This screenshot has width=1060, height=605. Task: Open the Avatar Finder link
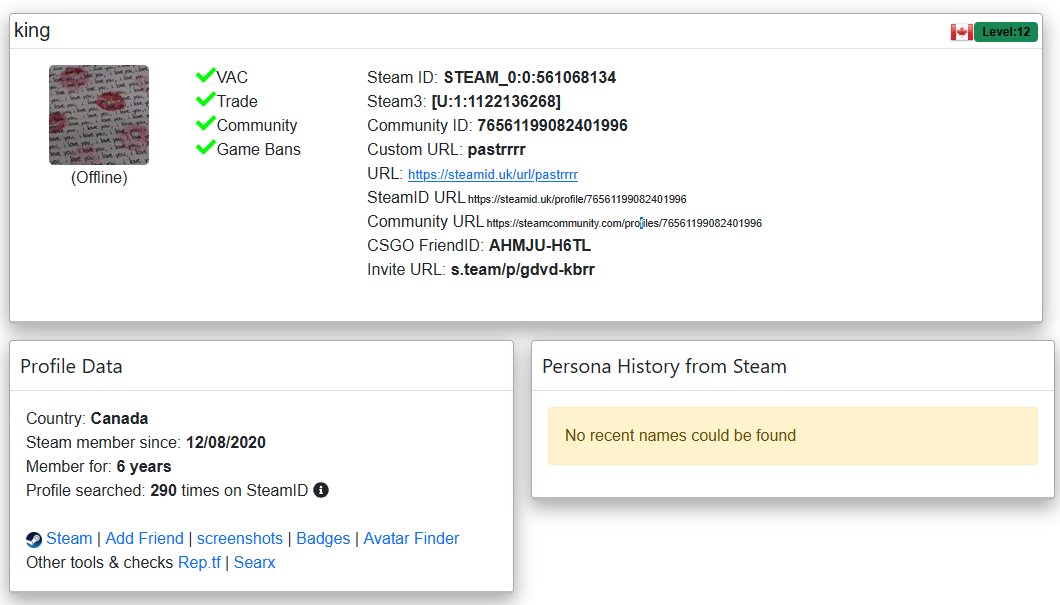pos(411,539)
